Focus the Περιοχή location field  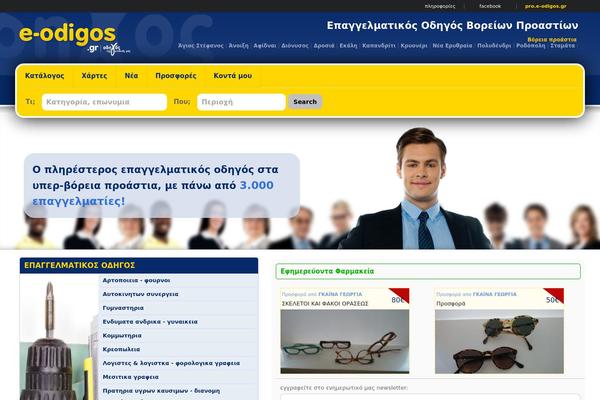click(241, 102)
